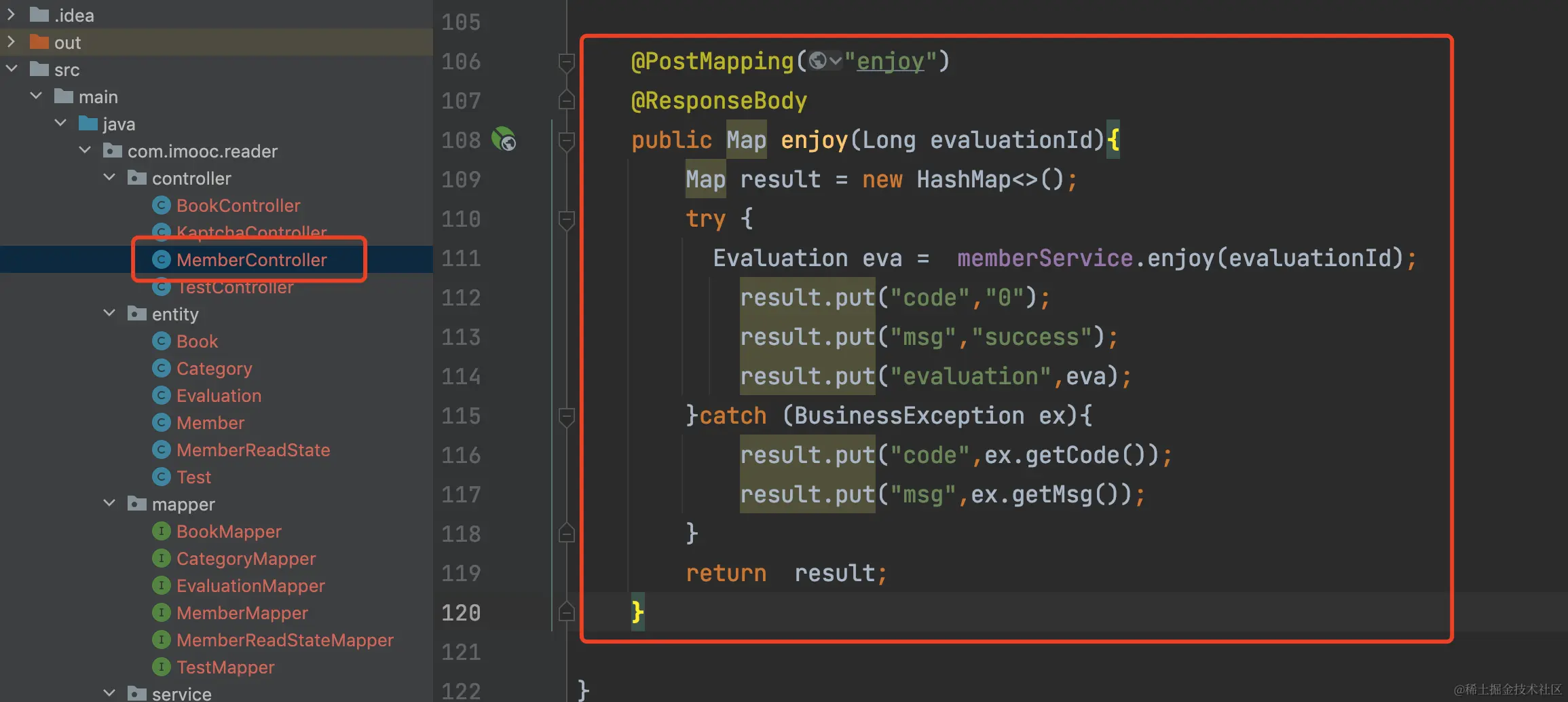Click HashMap on line 109
This screenshot has width=1568, height=702.
tap(964, 180)
